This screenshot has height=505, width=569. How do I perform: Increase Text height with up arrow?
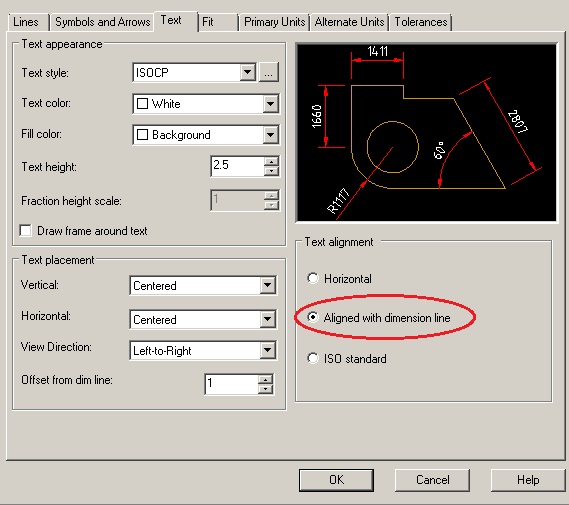pos(271,161)
